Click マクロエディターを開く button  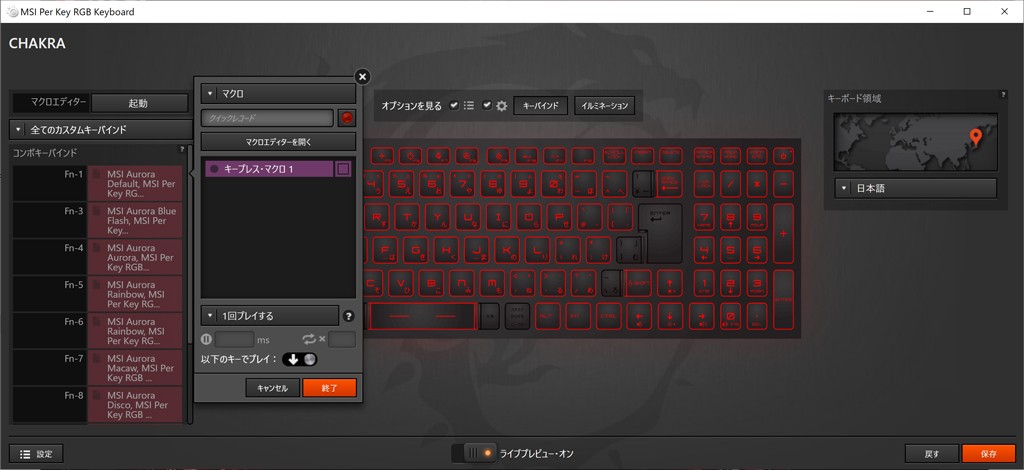pos(278,142)
